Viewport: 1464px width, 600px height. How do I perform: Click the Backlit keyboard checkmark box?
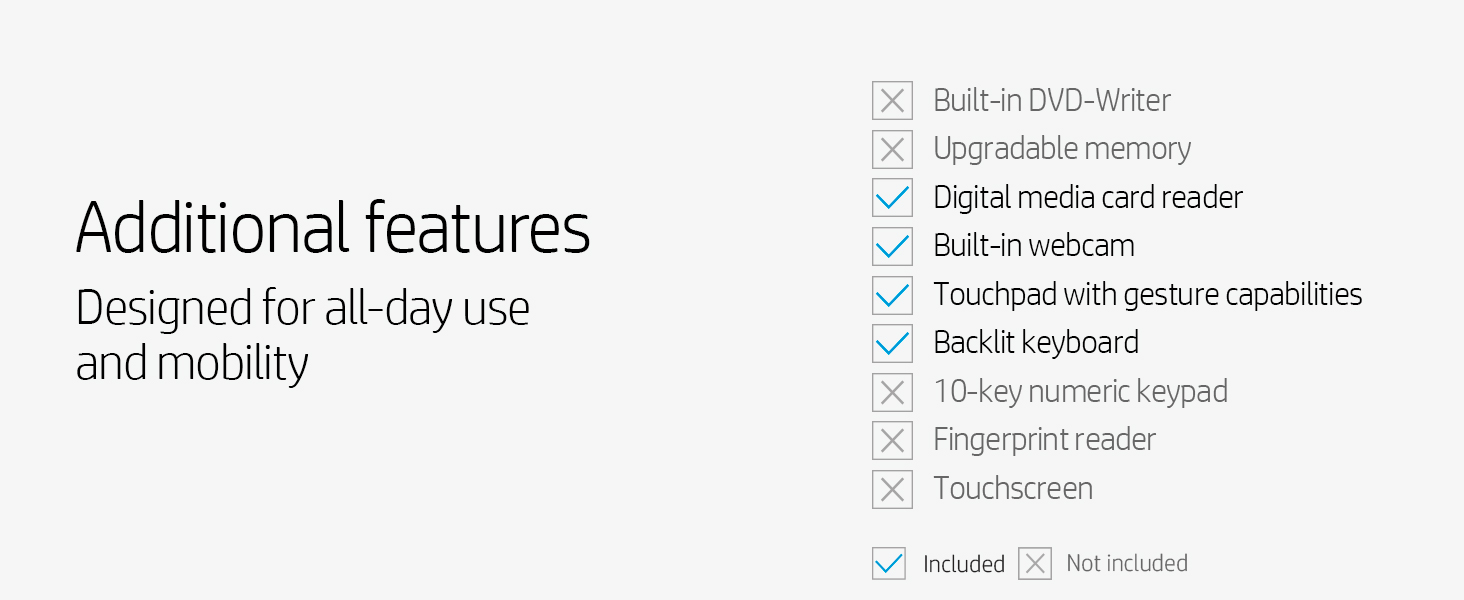pyautogui.click(x=892, y=343)
